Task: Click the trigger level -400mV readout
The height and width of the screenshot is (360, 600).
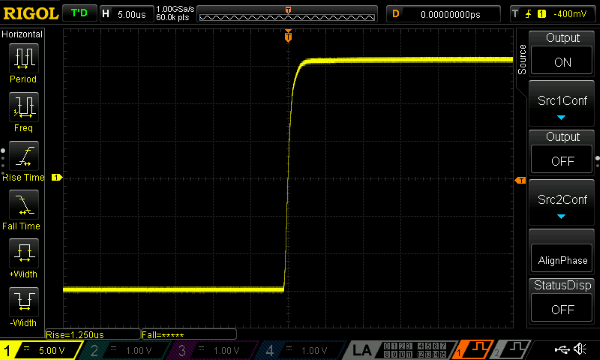Action: pyautogui.click(x=570, y=14)
